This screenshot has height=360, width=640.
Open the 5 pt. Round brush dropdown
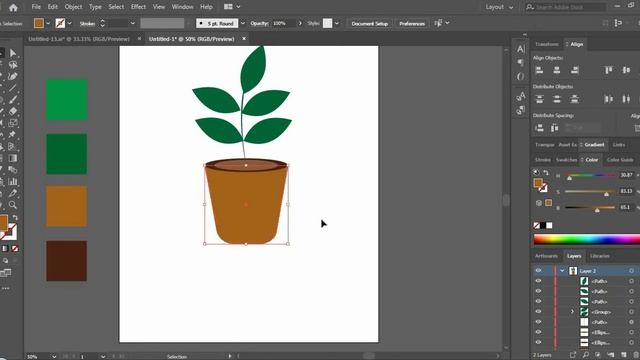[x=243, y=23]
